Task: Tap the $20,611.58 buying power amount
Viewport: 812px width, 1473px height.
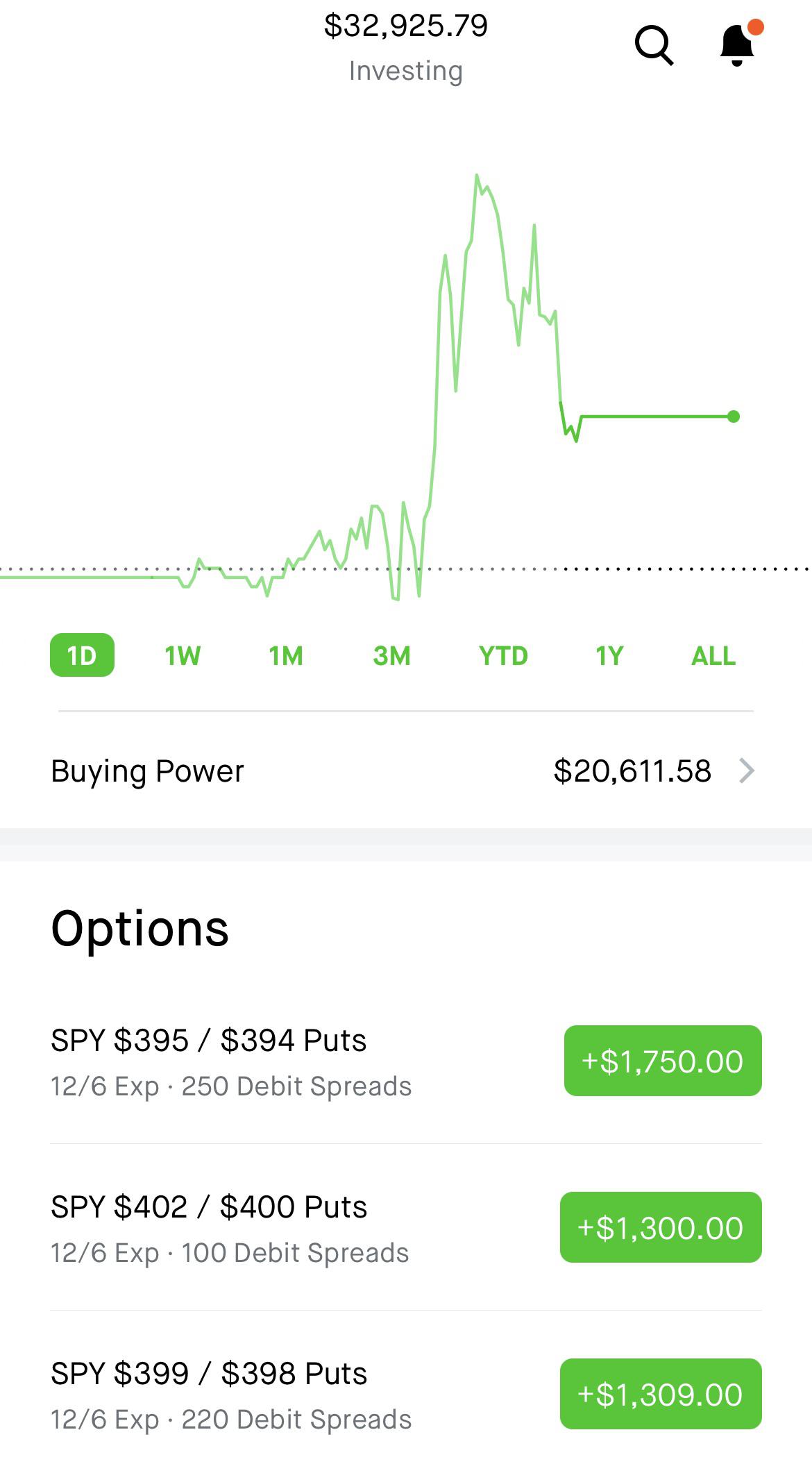Action: click(x=632, y=771)
